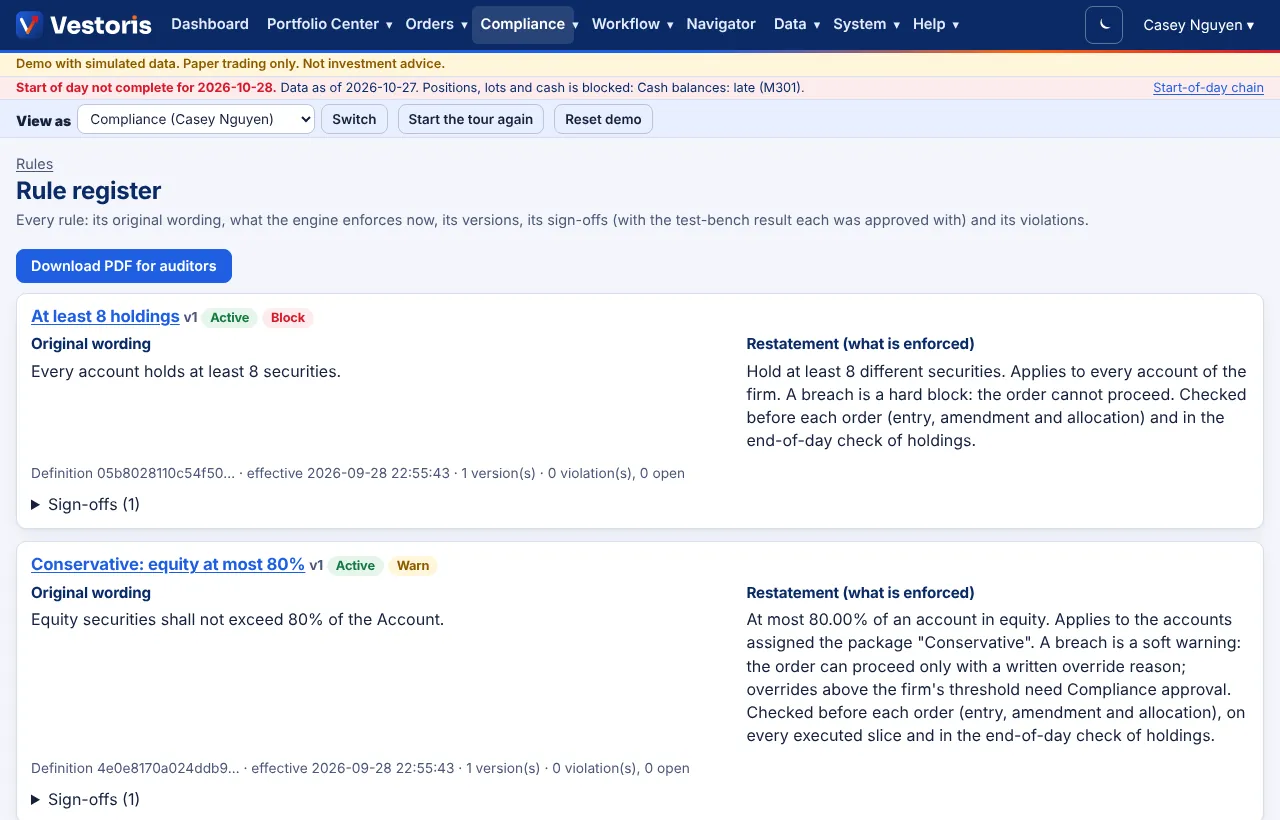Open the Conservative: equity at most 80% rule
The height and width of the screenshot is (820, 1280).
click(168, 565)
